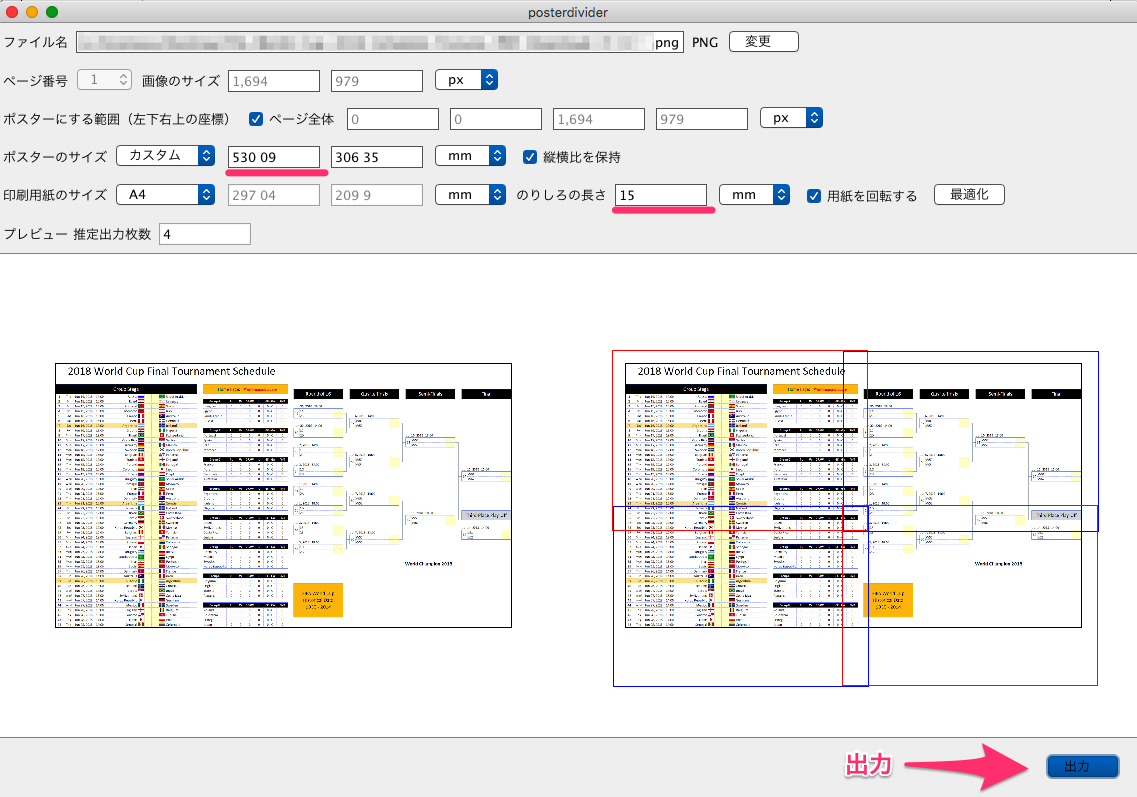Click the 最適化 optimize button

(x=969, y=194)
